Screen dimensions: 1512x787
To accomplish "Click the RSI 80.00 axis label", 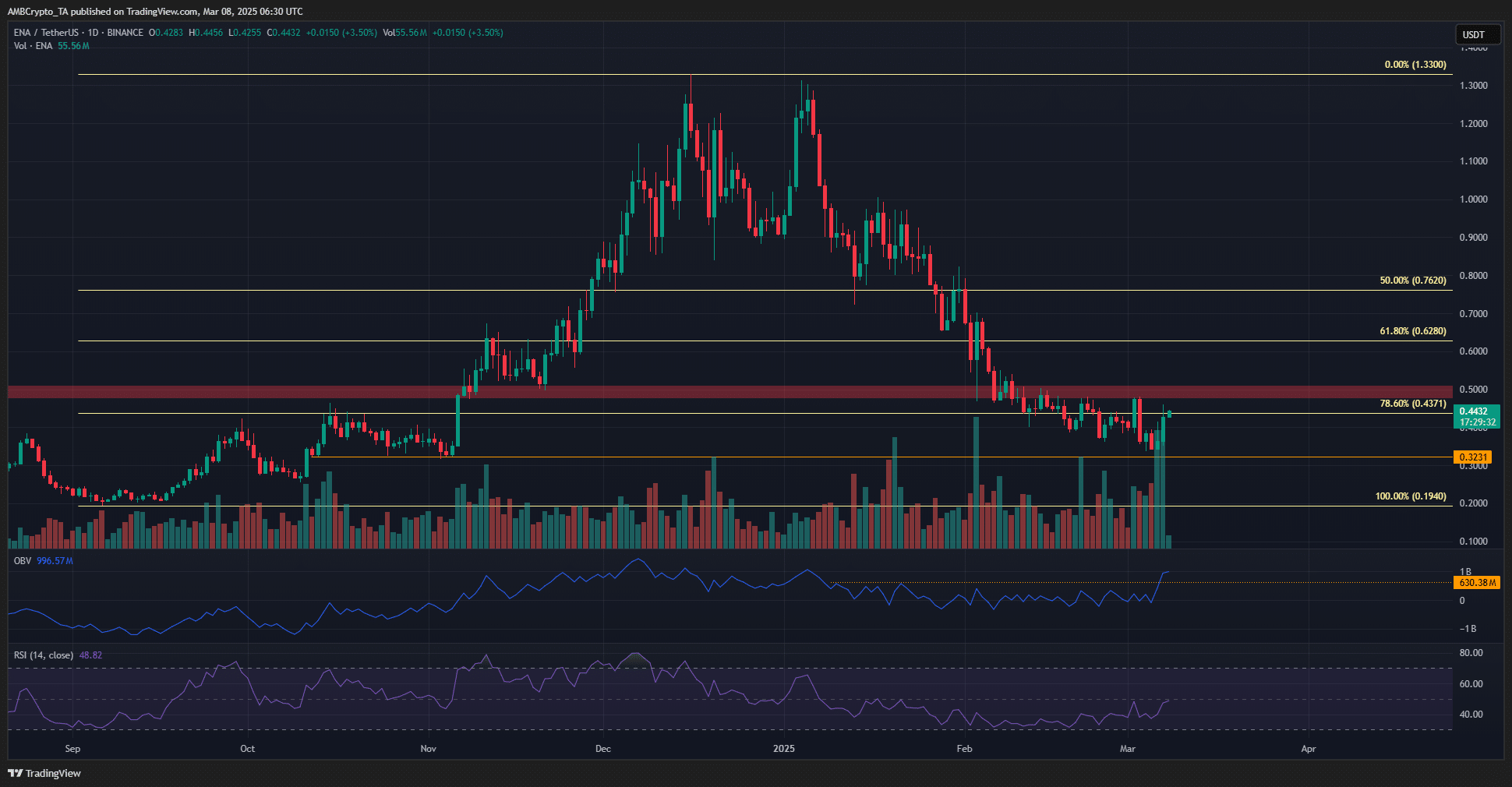I will (x=1471, y=653).
